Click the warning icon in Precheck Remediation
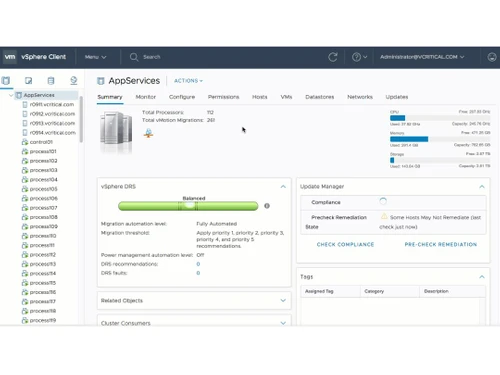Viewport: 500px width, 375px height. (384, 216)
